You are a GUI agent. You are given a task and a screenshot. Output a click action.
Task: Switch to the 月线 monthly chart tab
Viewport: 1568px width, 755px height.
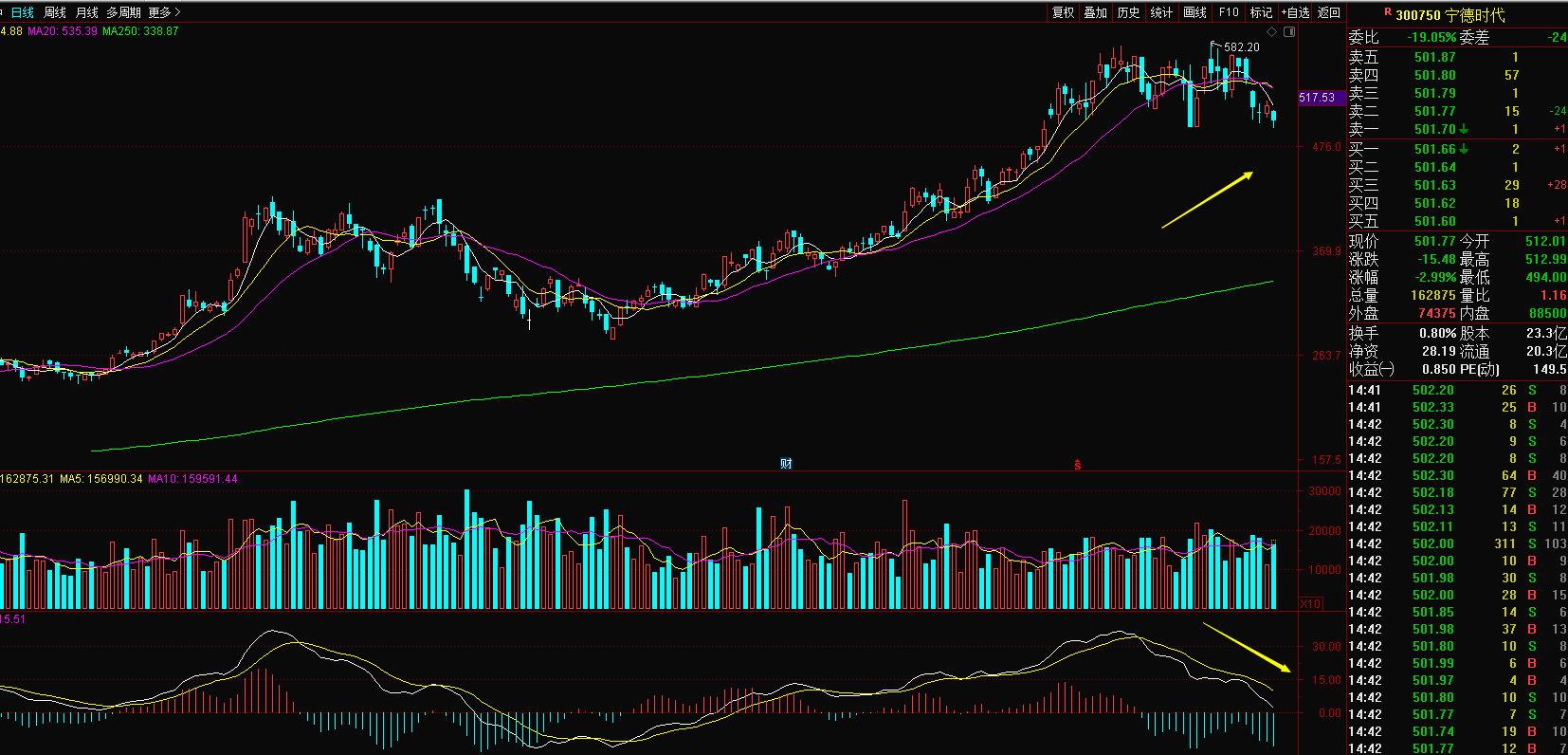click(x=87, y=12)
